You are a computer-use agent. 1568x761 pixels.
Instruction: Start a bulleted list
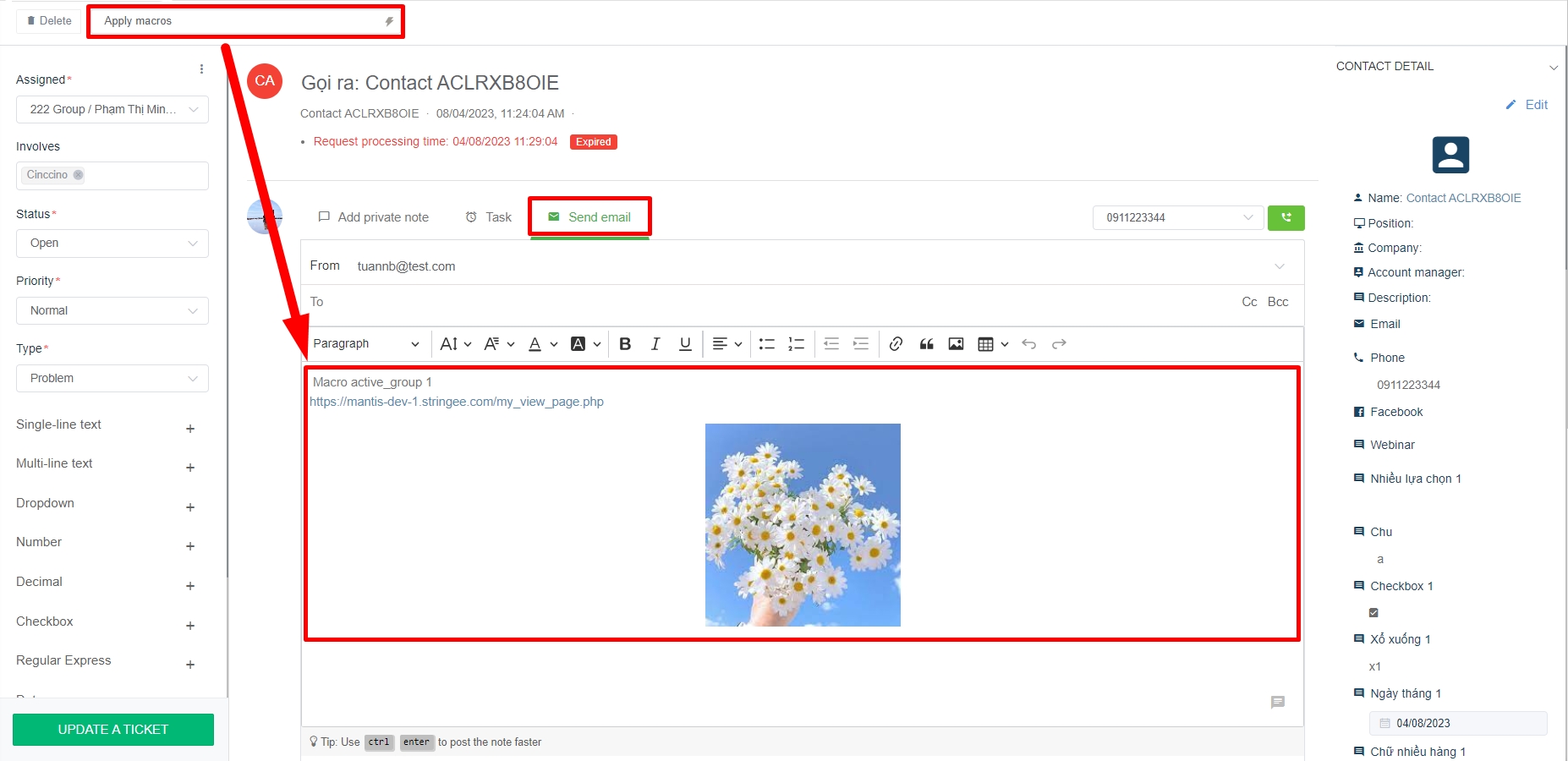pyautogui.click(x=767, y=344)
